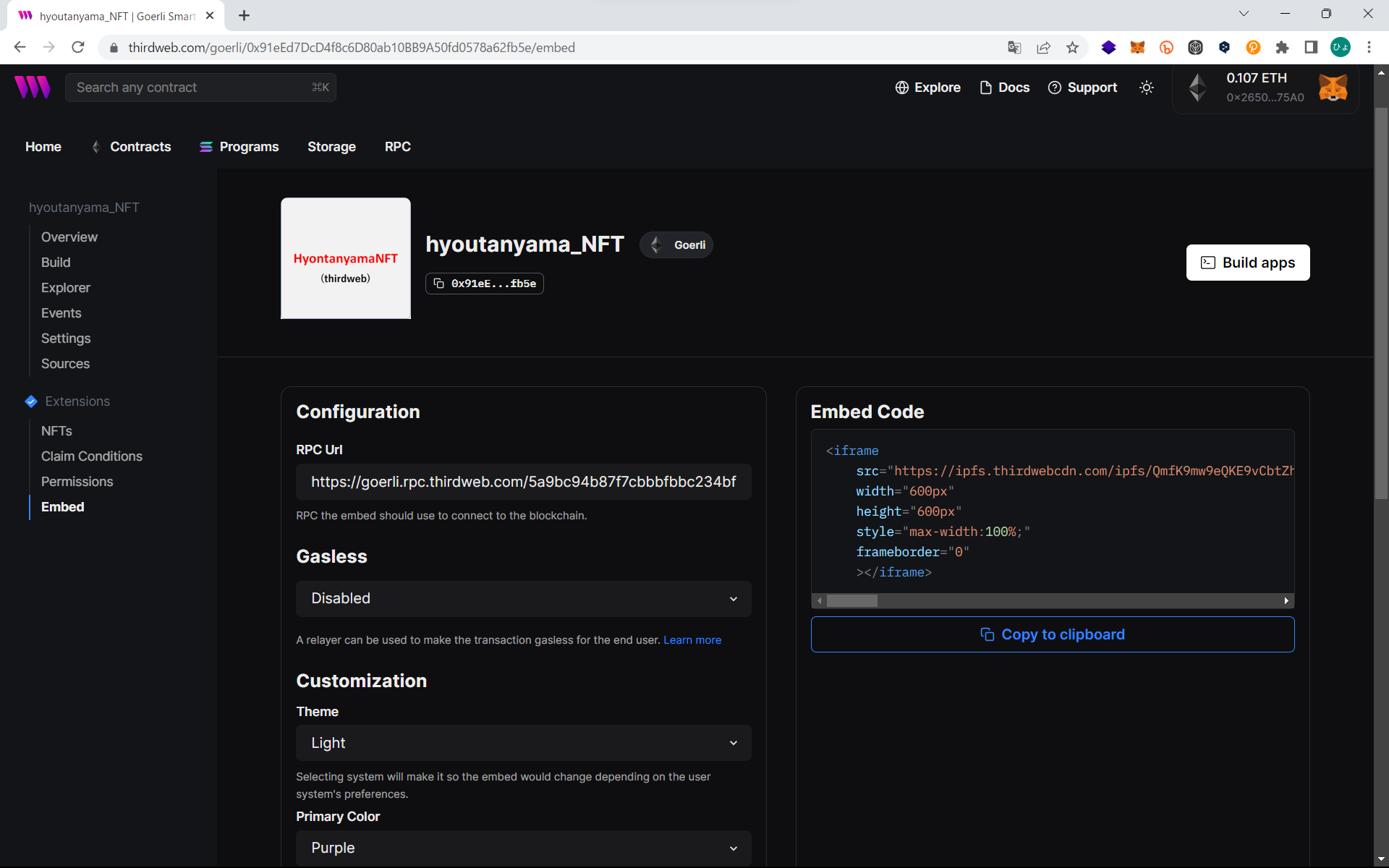Expand the Gasless Disabled dropdown
The image size is (1389, 868).
coord(523,599)
